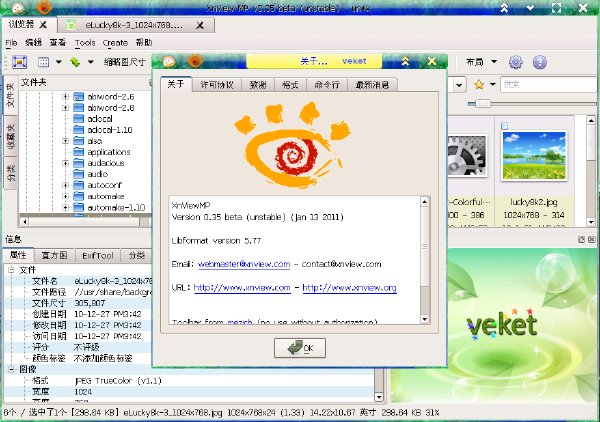Click preview panel detach icon
Image resolution: width=600 pixels, height=422 pixels.
pyautogui.click(x=581, y=240)
